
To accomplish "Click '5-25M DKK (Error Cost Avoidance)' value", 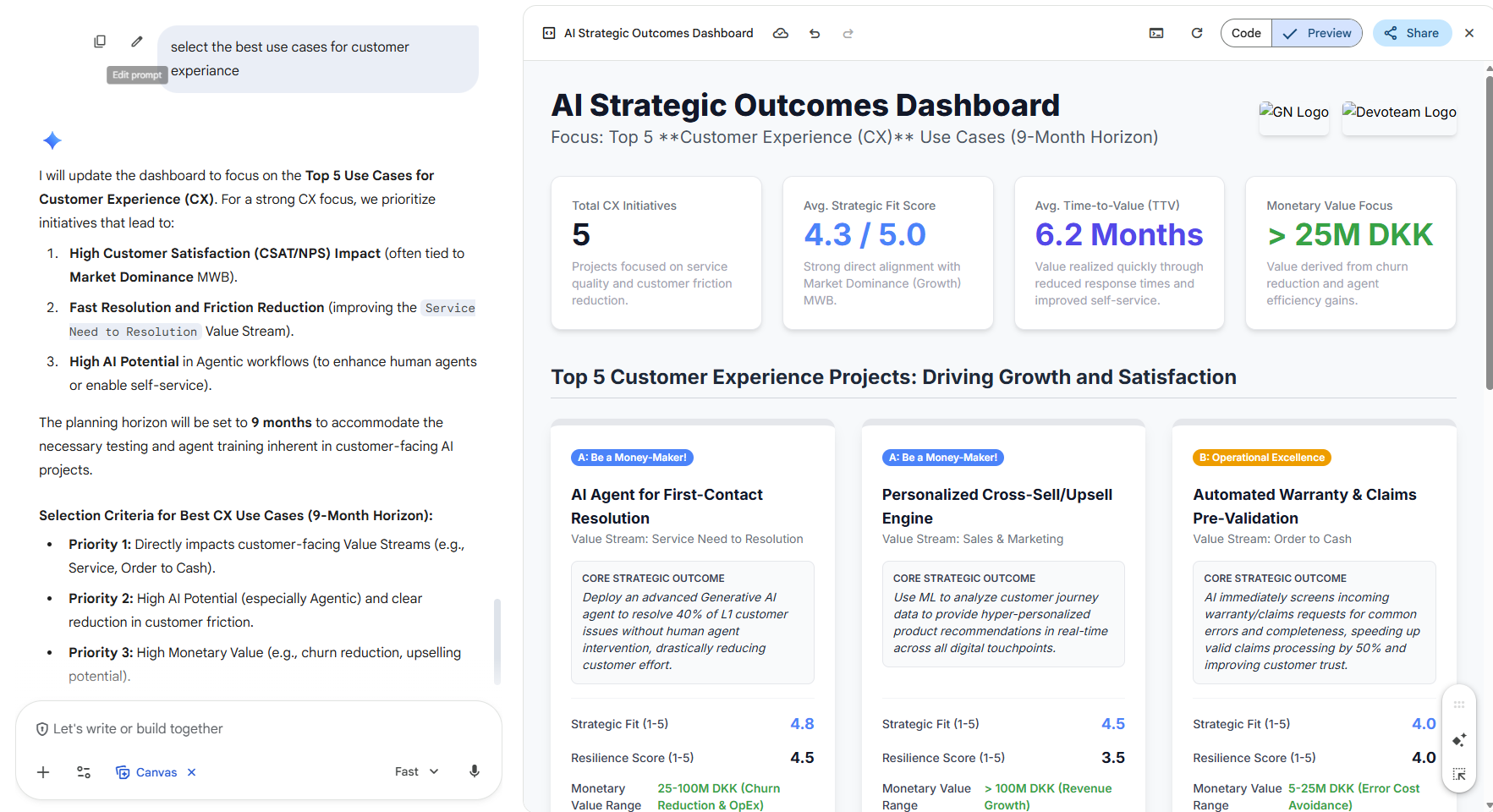I will point(1353,797).
